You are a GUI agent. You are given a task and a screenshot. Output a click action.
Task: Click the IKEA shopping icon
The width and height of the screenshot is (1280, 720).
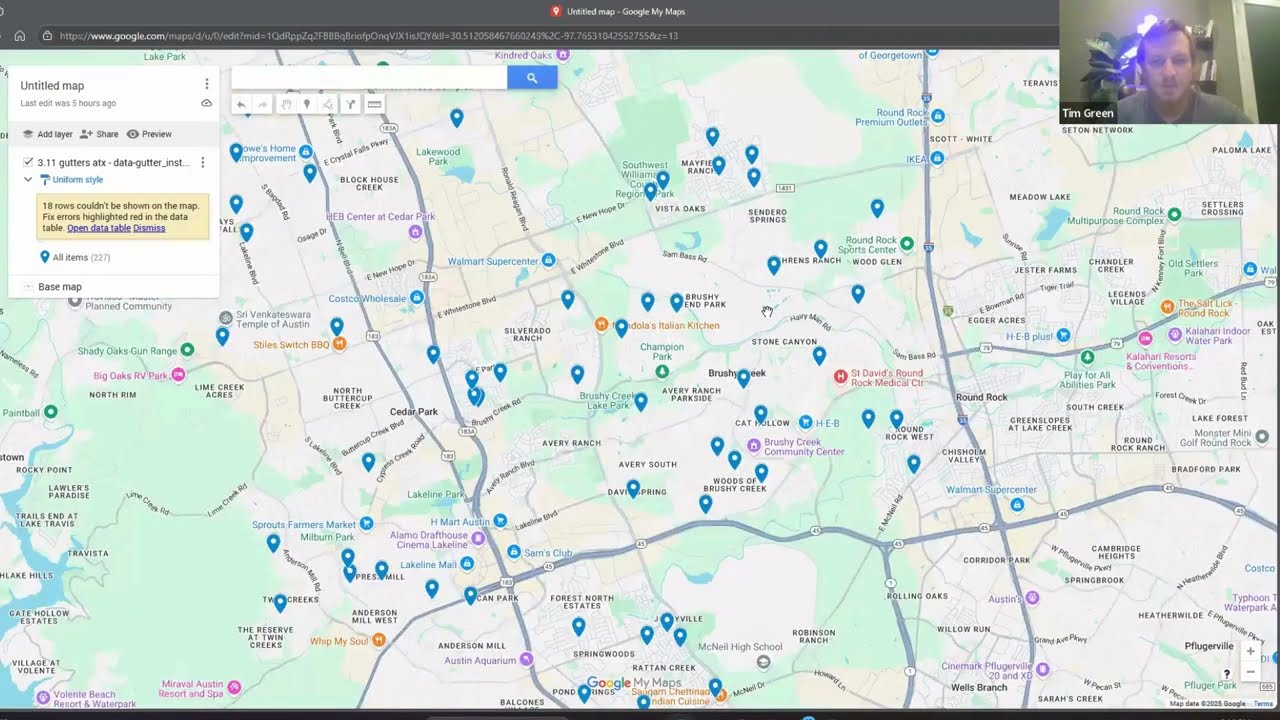point(937,158)
